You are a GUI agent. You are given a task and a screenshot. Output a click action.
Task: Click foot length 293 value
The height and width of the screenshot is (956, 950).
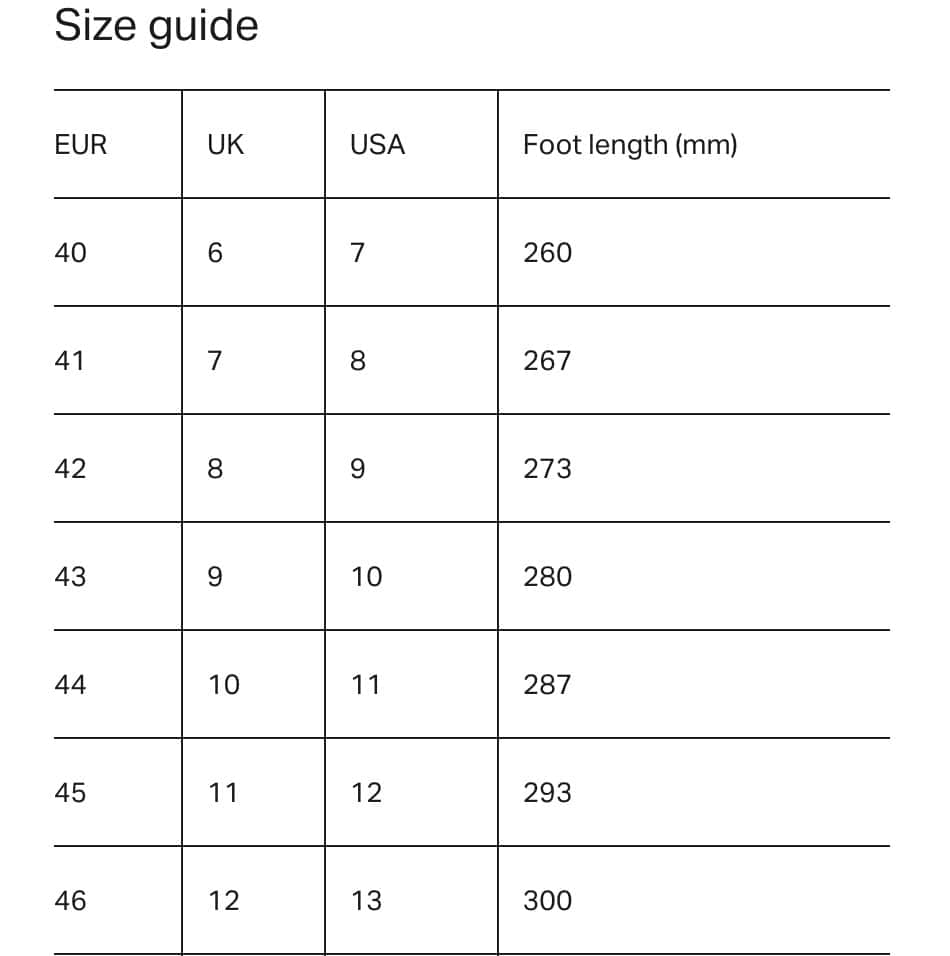pos(548,793)
